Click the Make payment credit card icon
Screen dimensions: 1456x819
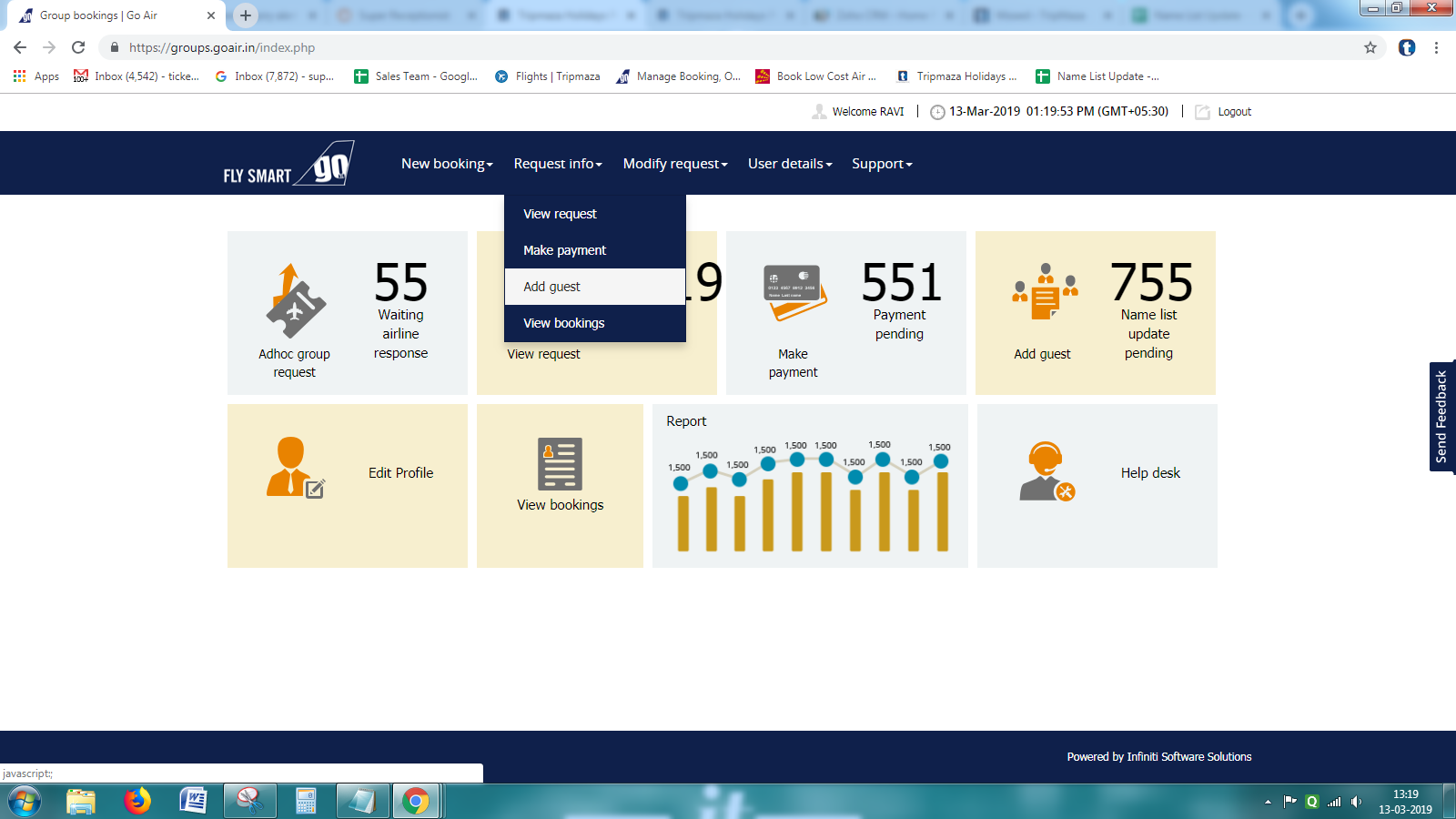[794, 293]
